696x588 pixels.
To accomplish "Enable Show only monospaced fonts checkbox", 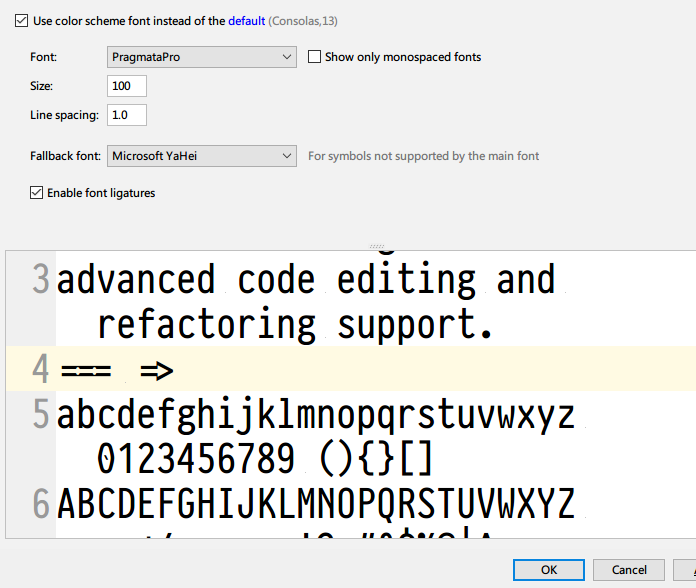I will point(314,57).
